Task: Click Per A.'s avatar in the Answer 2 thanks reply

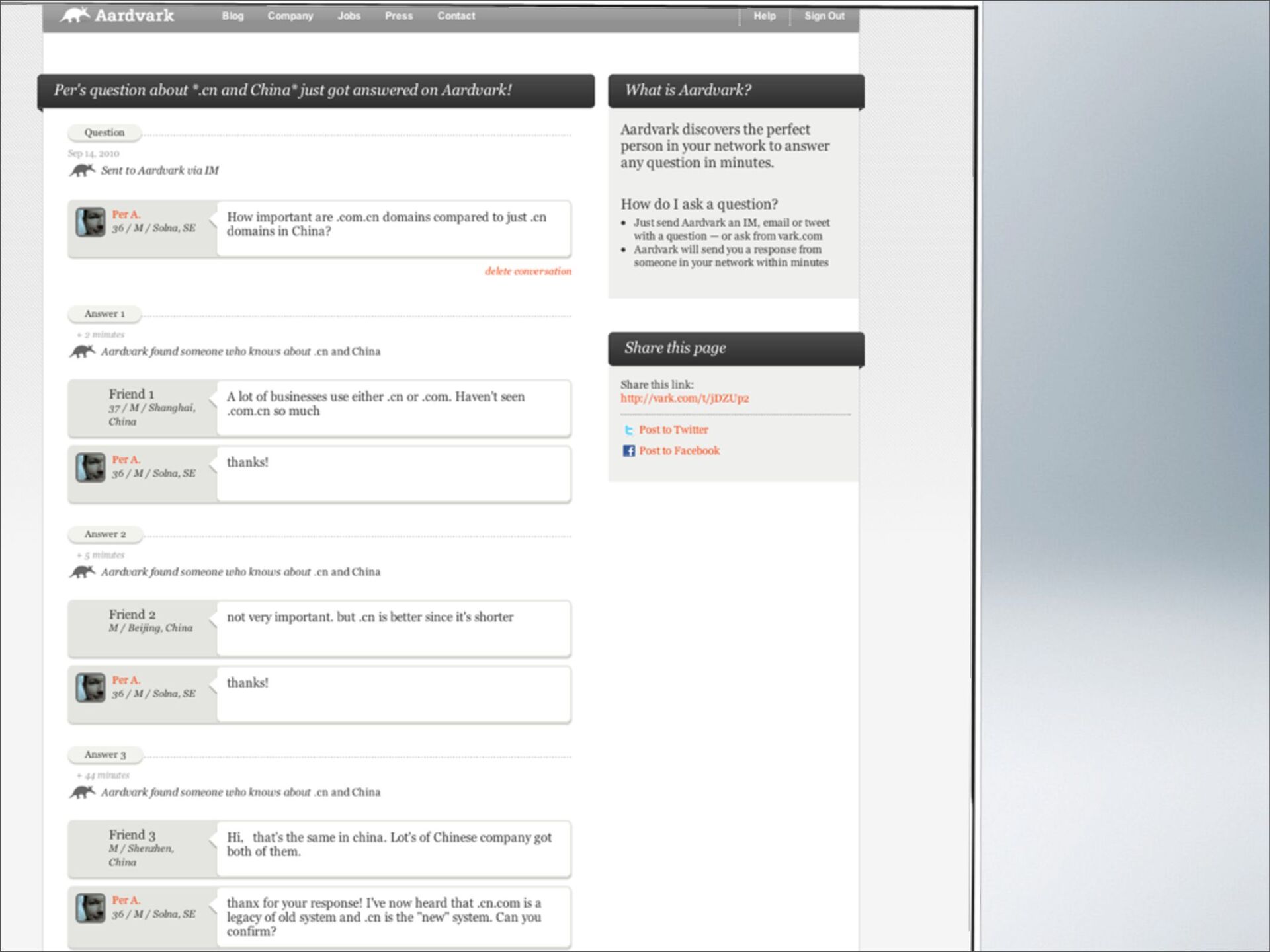Action: click(91, 688)
